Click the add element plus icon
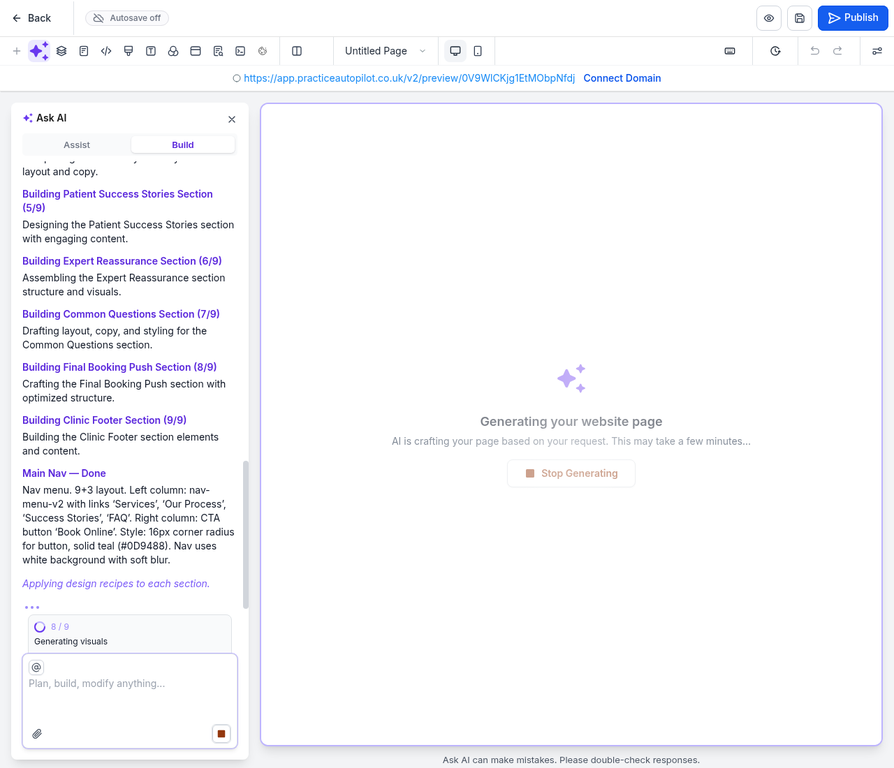Viewport: 894px width, 768px height. (17, 51)
